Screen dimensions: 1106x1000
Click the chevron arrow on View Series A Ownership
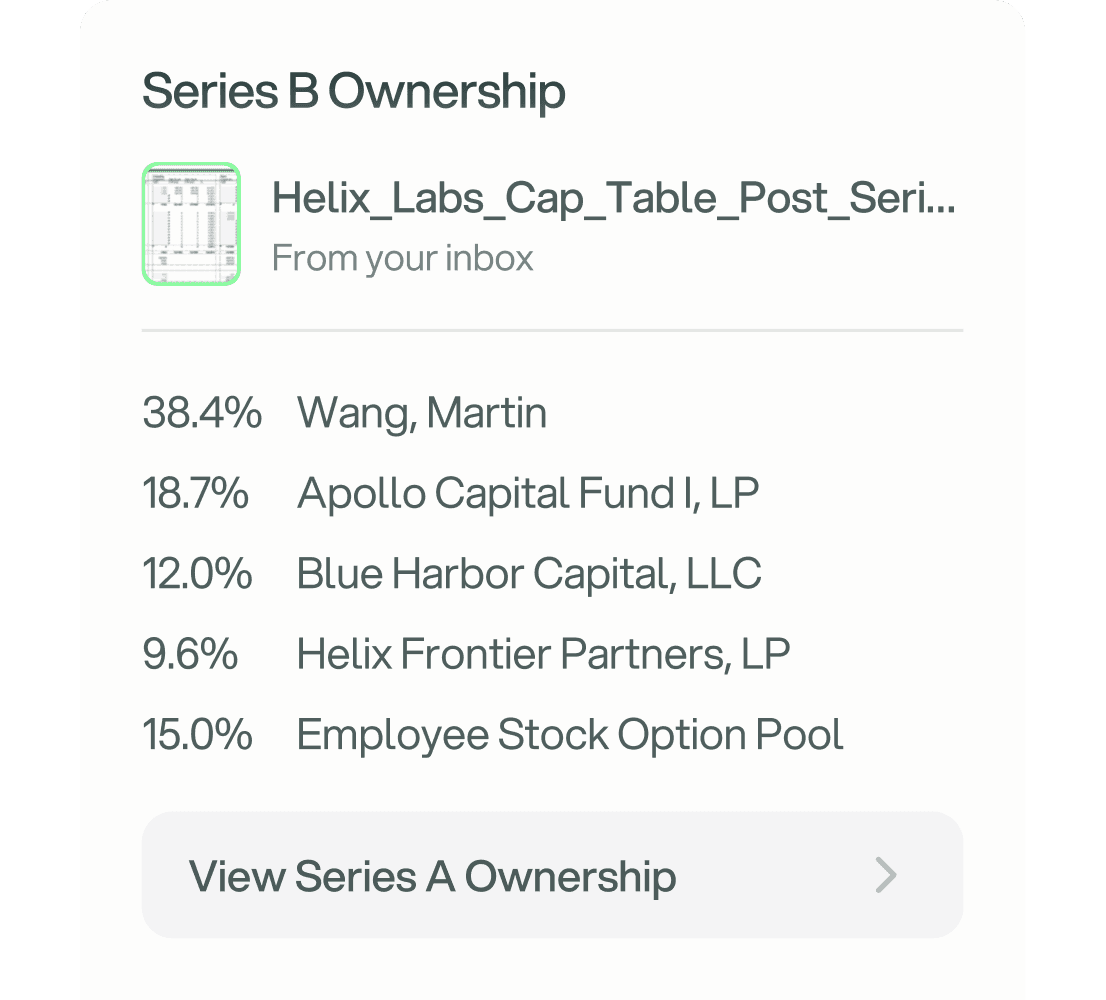886,875
